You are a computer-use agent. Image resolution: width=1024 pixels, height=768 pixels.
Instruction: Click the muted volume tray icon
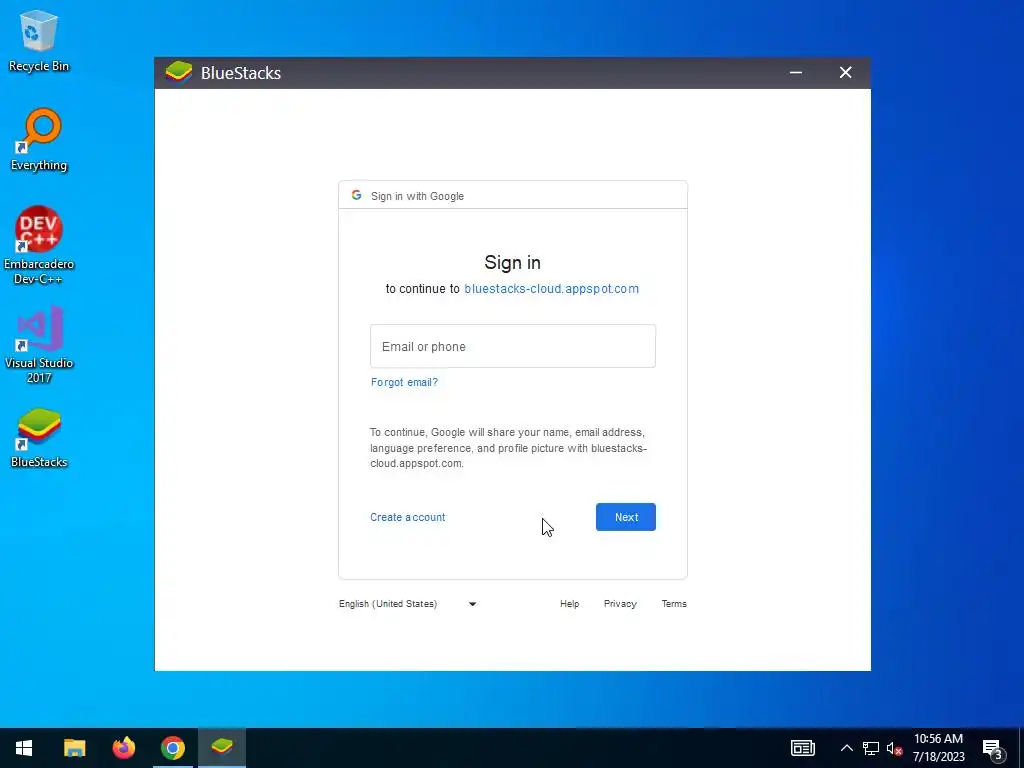click(x=894, y=748)
